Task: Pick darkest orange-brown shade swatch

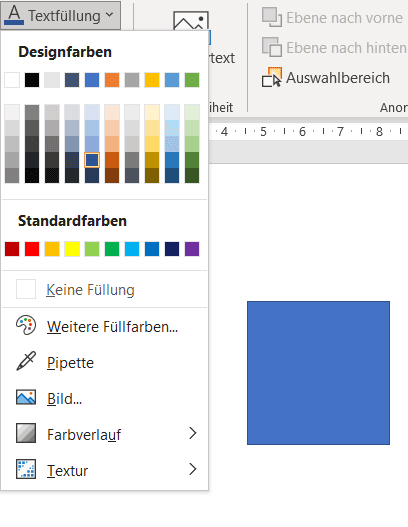Action: pyautogui.click(x=112, y=175)
